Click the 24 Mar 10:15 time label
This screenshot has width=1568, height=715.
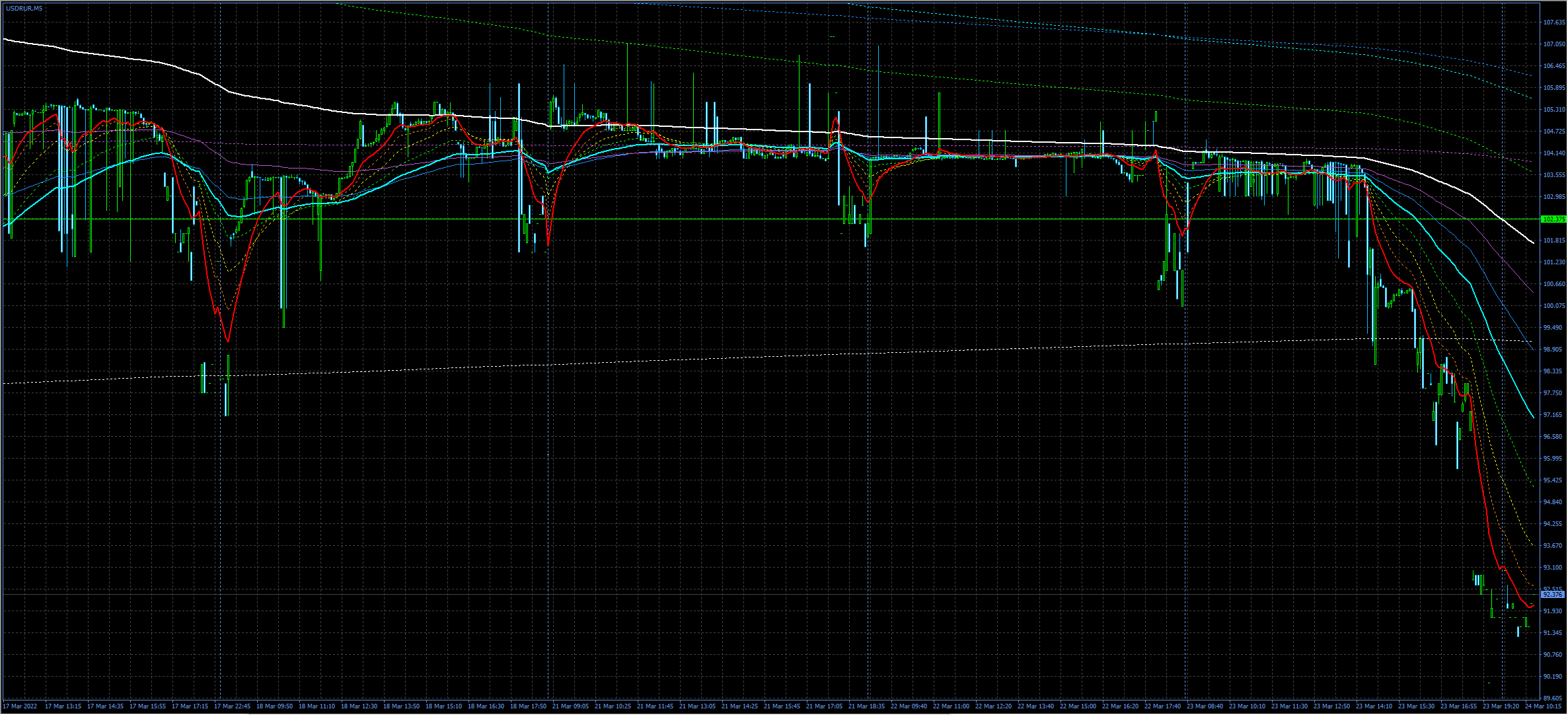[x=1543, y=706]
